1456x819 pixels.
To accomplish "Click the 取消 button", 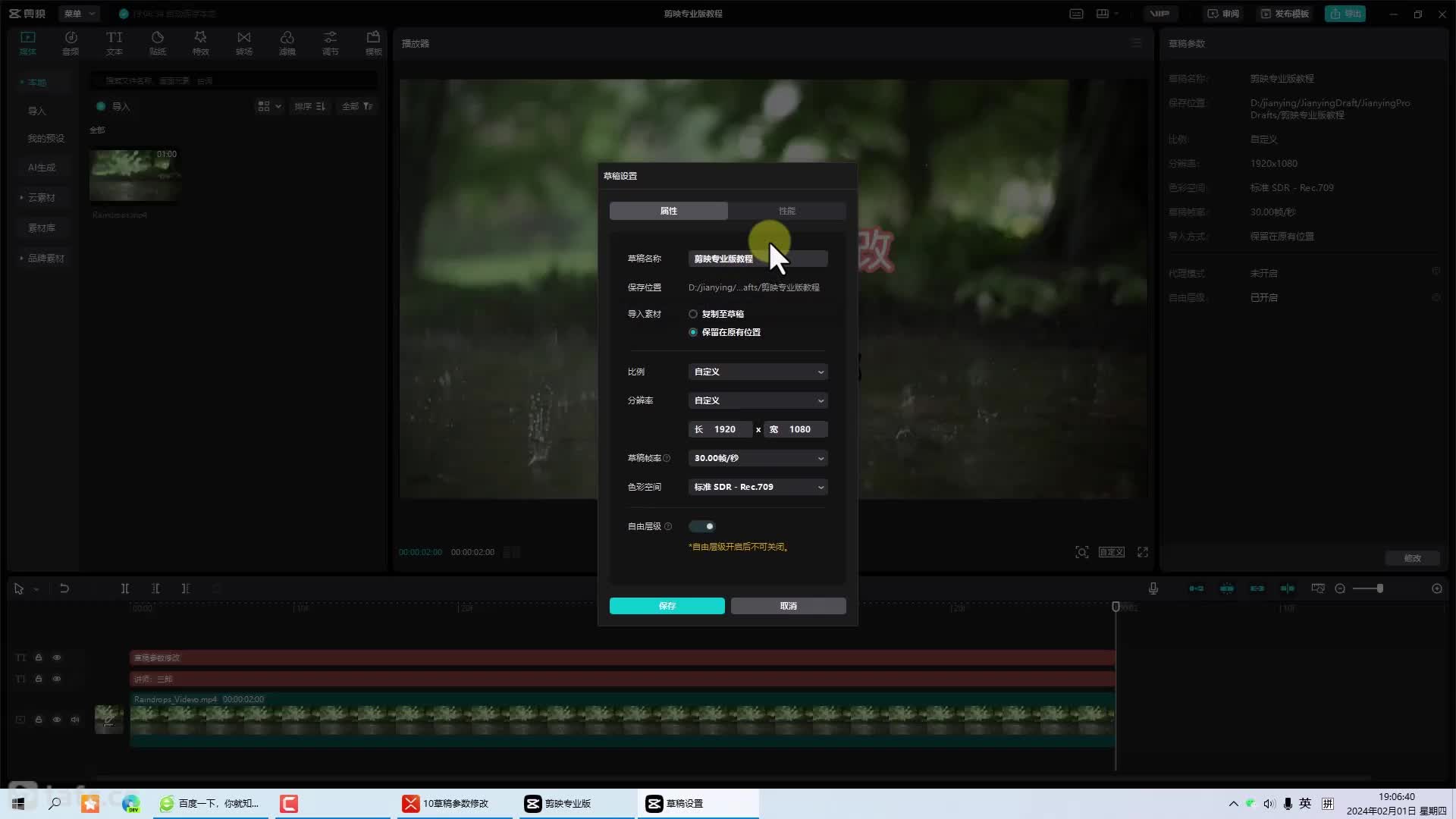I will (789, 606).
